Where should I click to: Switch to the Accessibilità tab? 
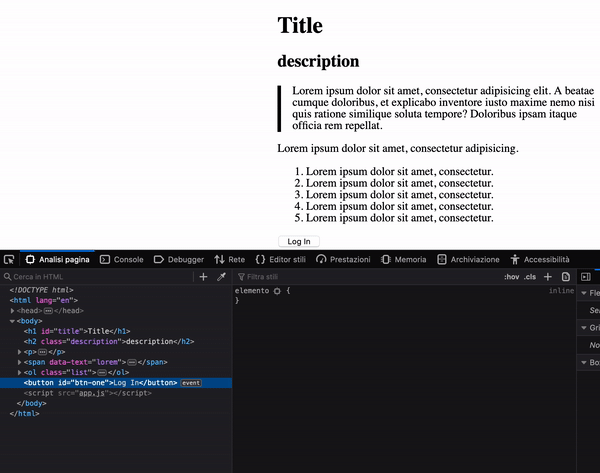(540, 259)
